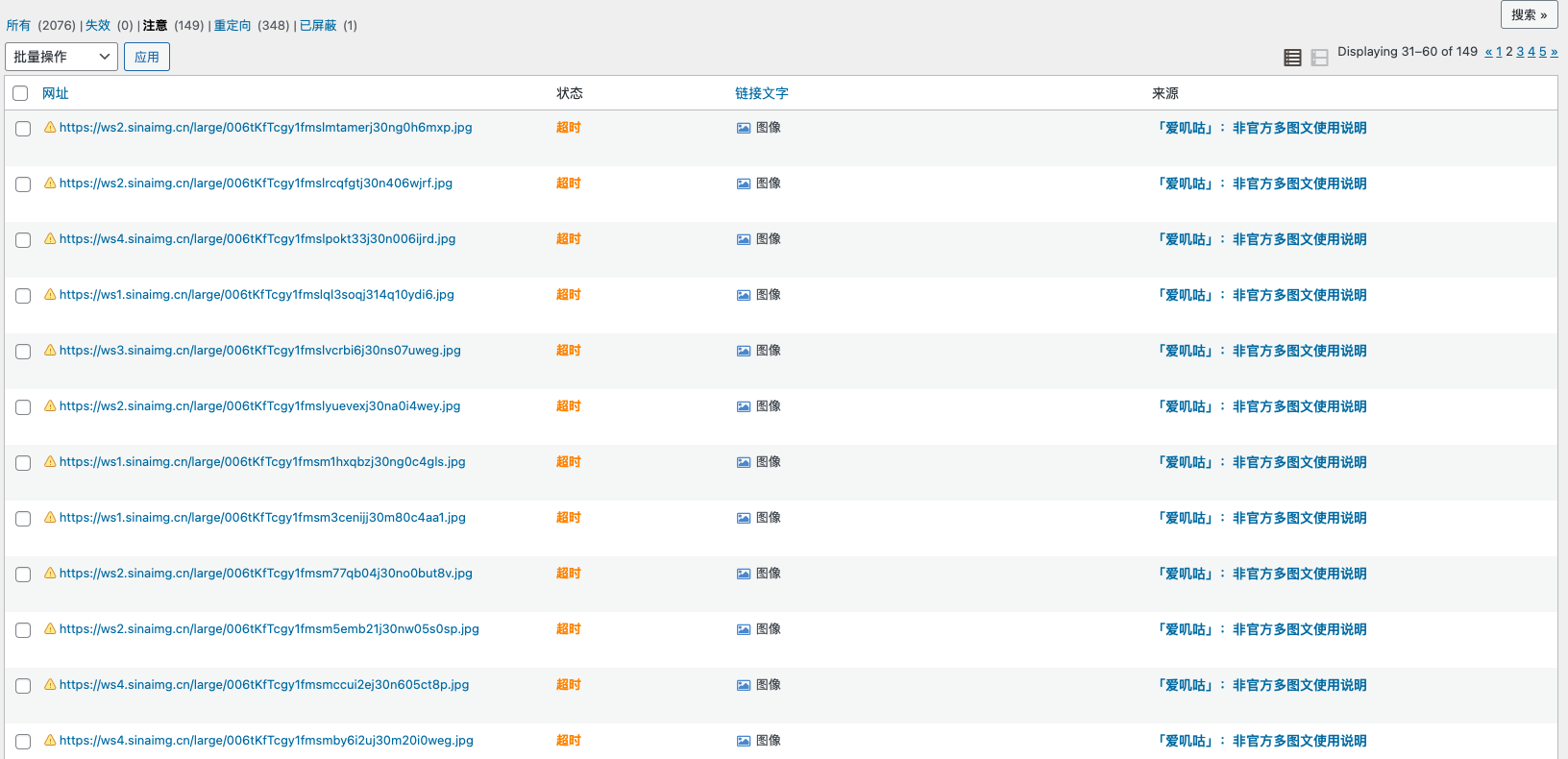Image resolution: width=1568 pixels, height=759 pixels.
Task: Click warning icon beside the fmsm1hxqbzj URL
Action: click(x=50, y=461)
